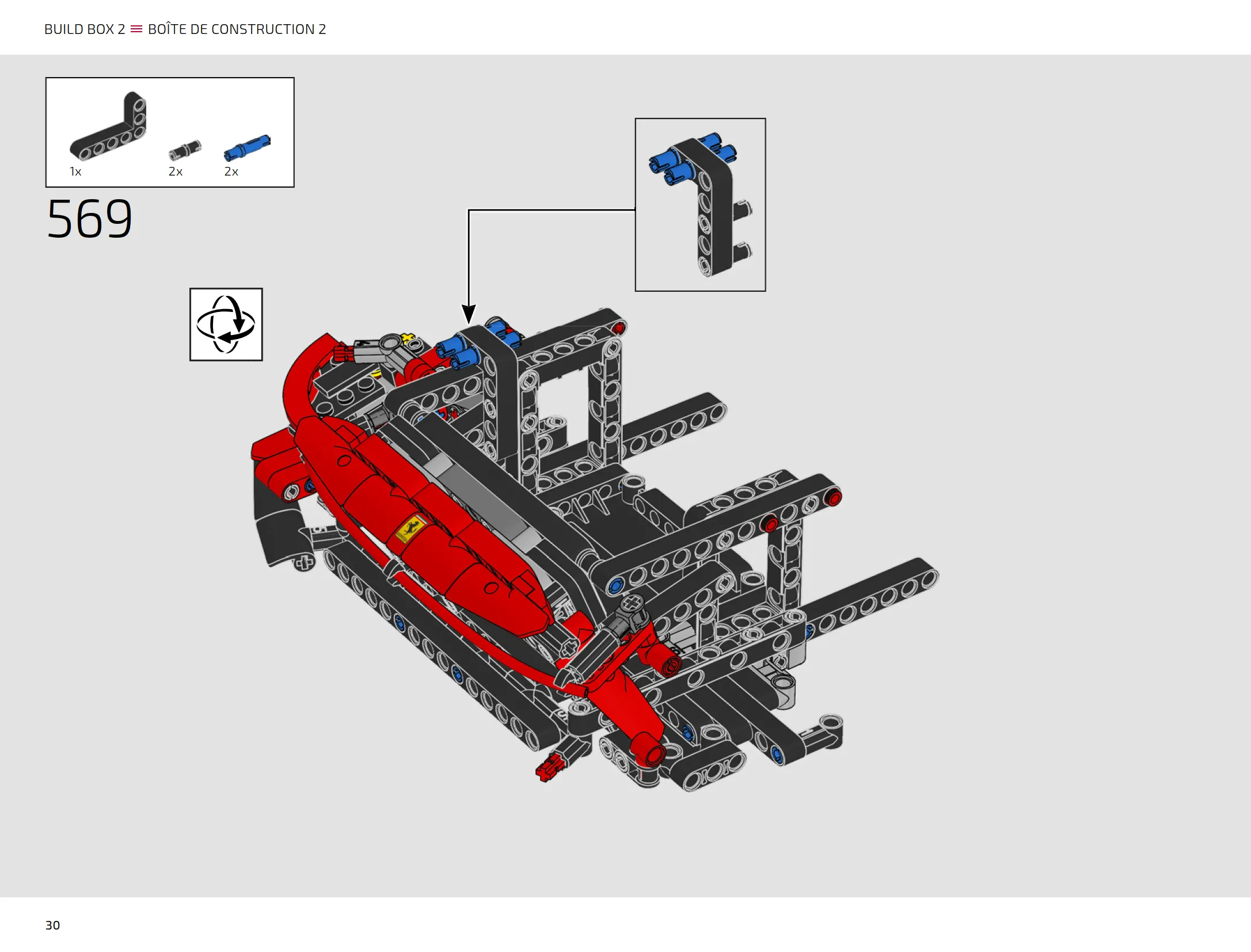The width and height of the screenshot is (1251, 952).
Task: Click '2x' label under black pin
Action: pyautogui.click(x=176, y=172)
